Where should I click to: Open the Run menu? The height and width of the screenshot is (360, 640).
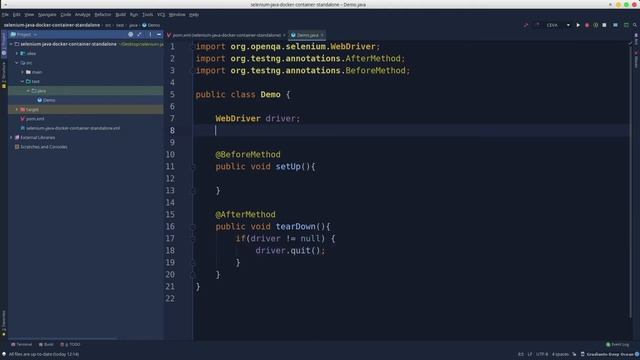point(134,15)
